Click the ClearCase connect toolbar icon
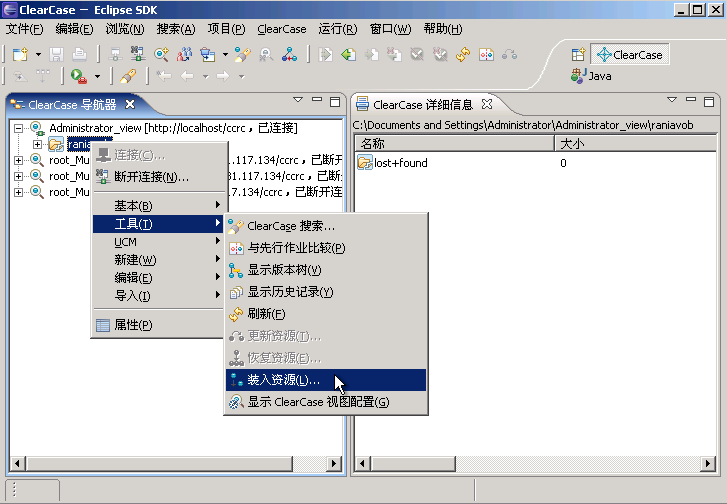Image resolution: width=727 pixels, height=504 pixels. pyautogui.click(x=115, y=55)
